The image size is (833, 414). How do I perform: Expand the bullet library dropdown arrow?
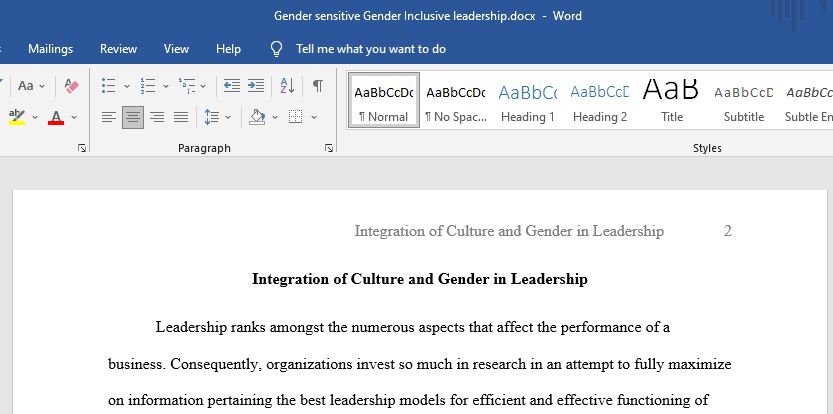[126, 86]
